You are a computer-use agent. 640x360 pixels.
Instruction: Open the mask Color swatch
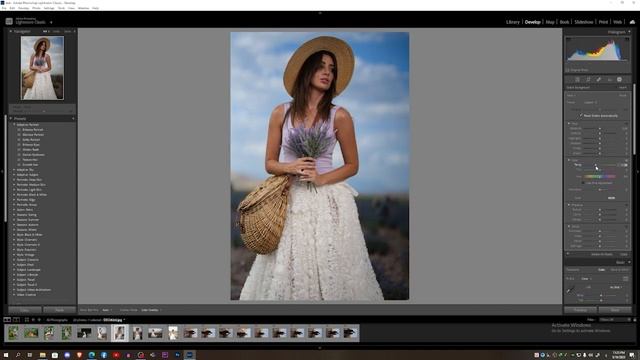(611, 198)
